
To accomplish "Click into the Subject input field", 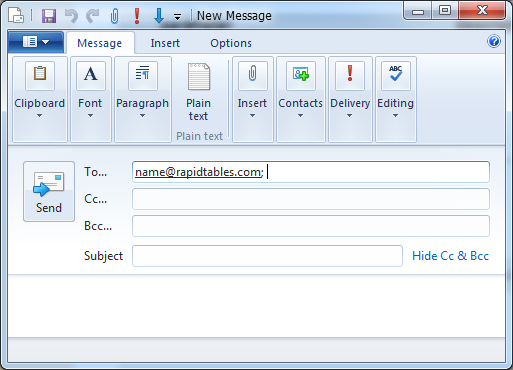I will click(267, 256).
